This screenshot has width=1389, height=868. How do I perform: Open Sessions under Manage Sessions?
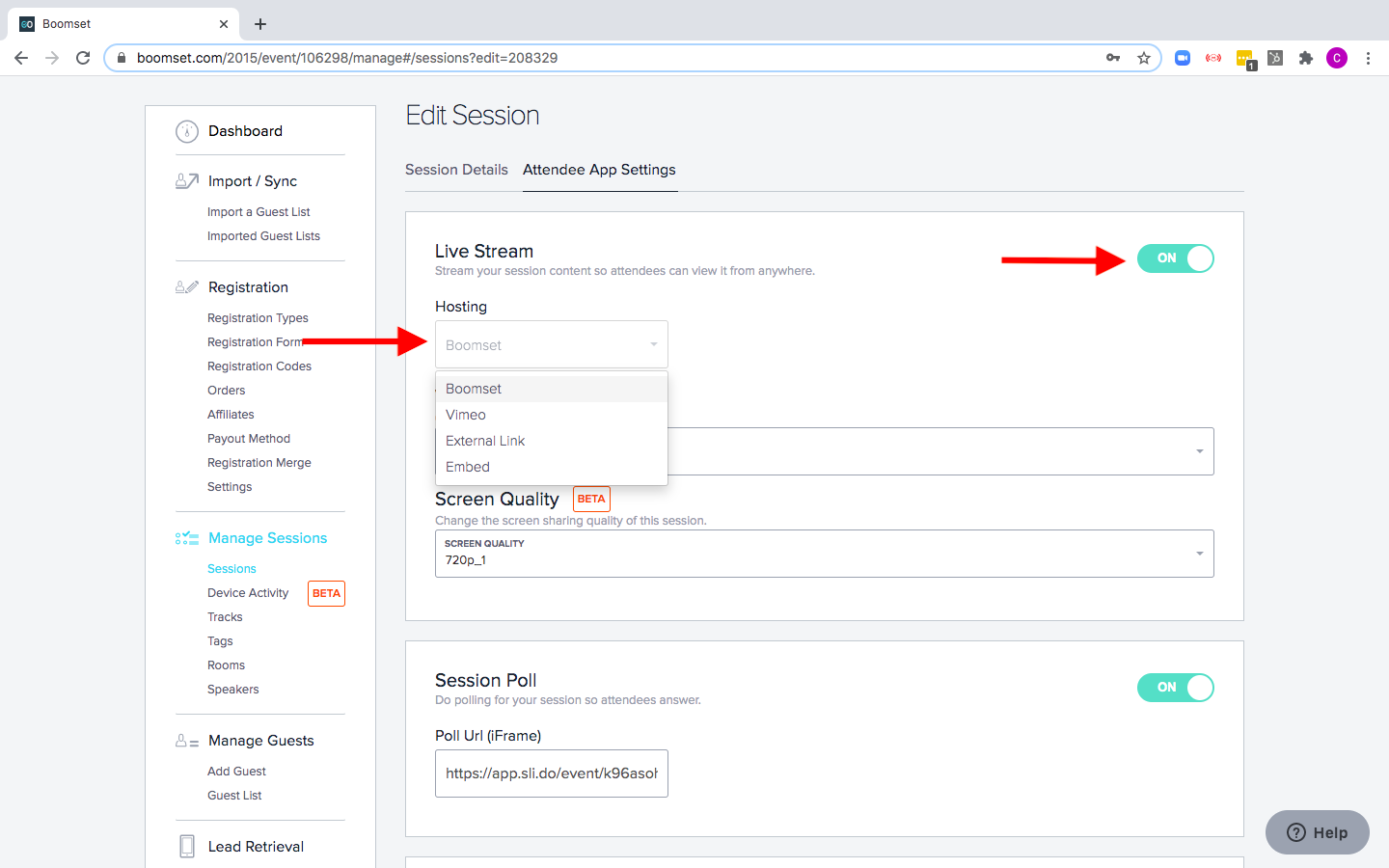pos(231,569)
